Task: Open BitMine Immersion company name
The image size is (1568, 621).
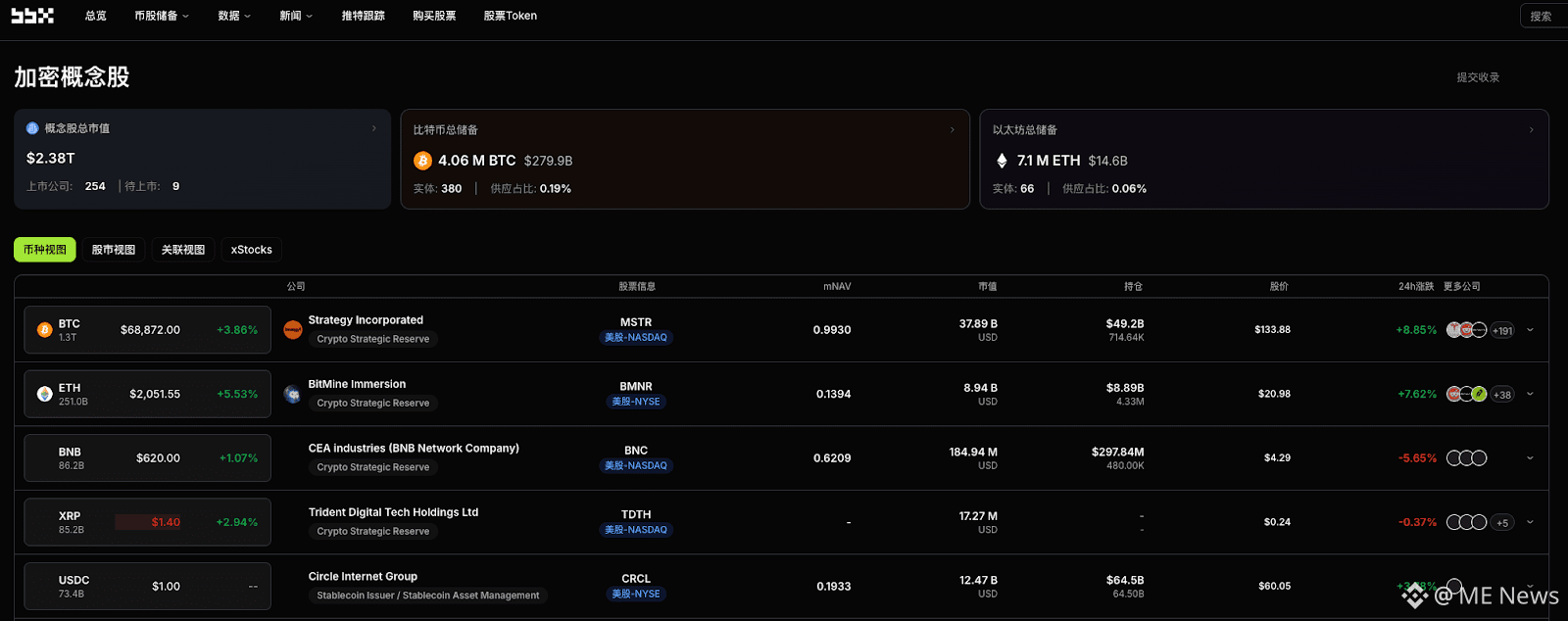Action: [357, 384]
